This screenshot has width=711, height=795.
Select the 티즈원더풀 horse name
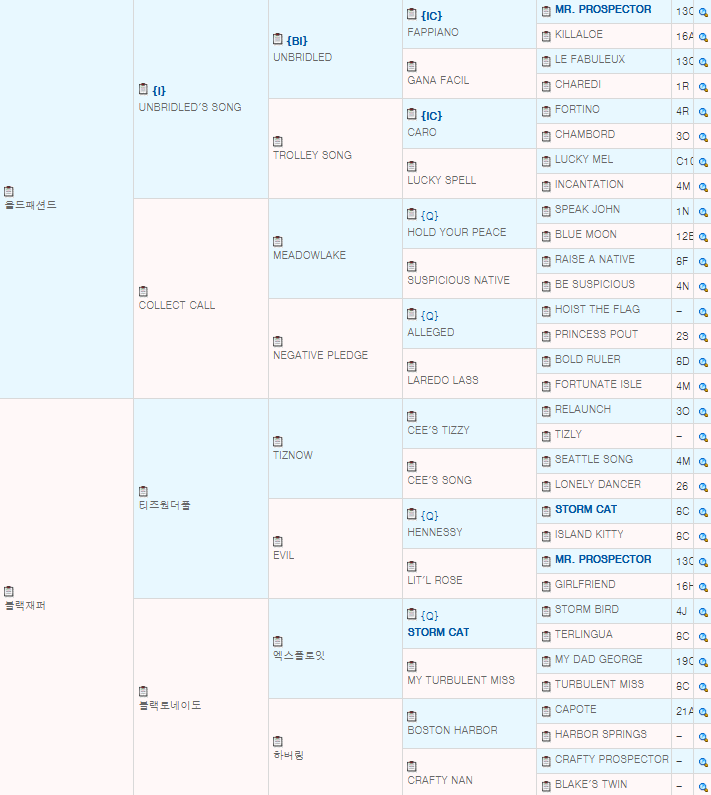164,505
